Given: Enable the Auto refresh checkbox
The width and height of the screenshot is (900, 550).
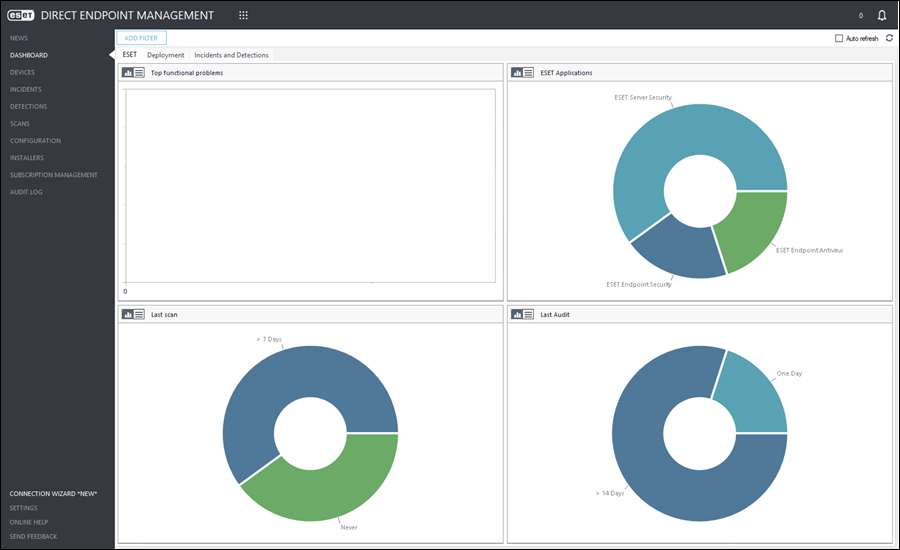Looking at the screenshot, I should point(839,38).
